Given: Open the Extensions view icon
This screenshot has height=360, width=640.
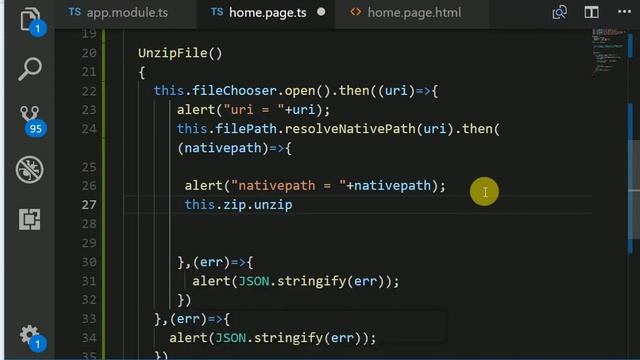Looking at the screenshot, I should point(29,219).
